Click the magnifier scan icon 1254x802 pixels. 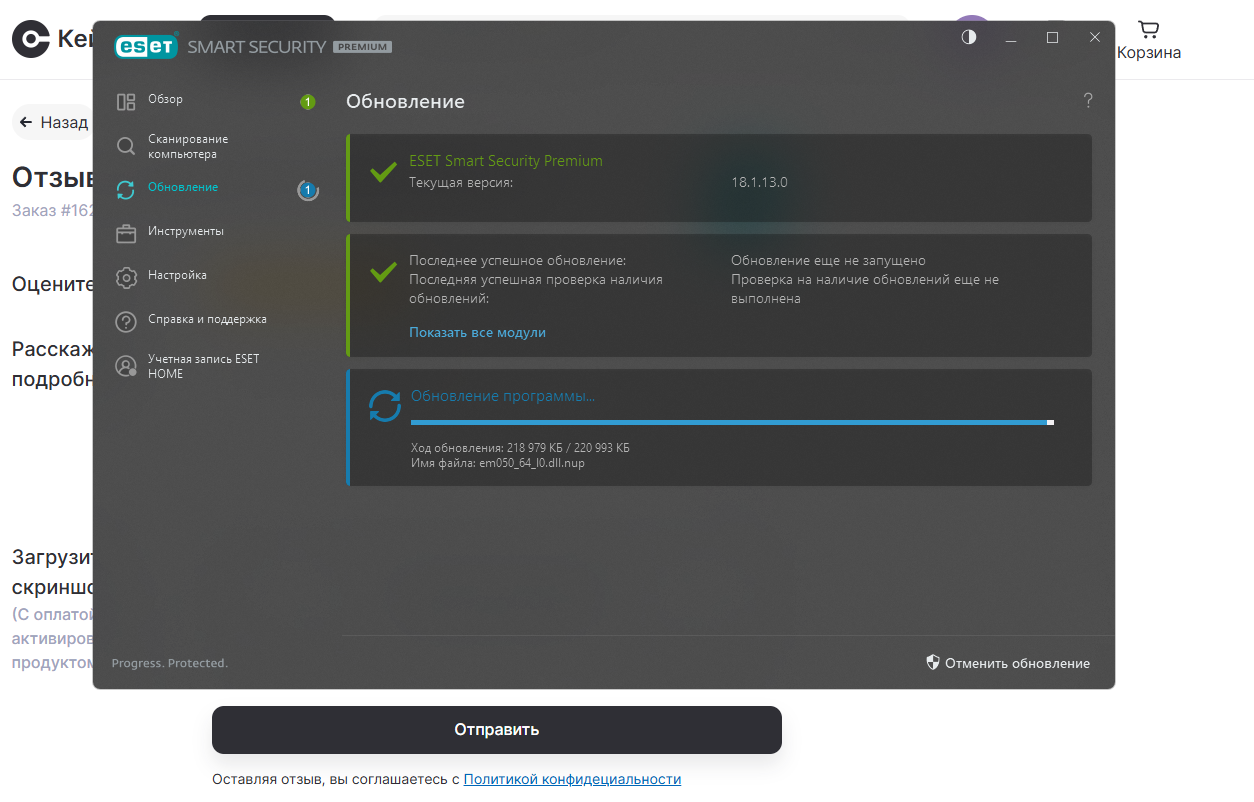pyautogui.click(x=126, y=146)
